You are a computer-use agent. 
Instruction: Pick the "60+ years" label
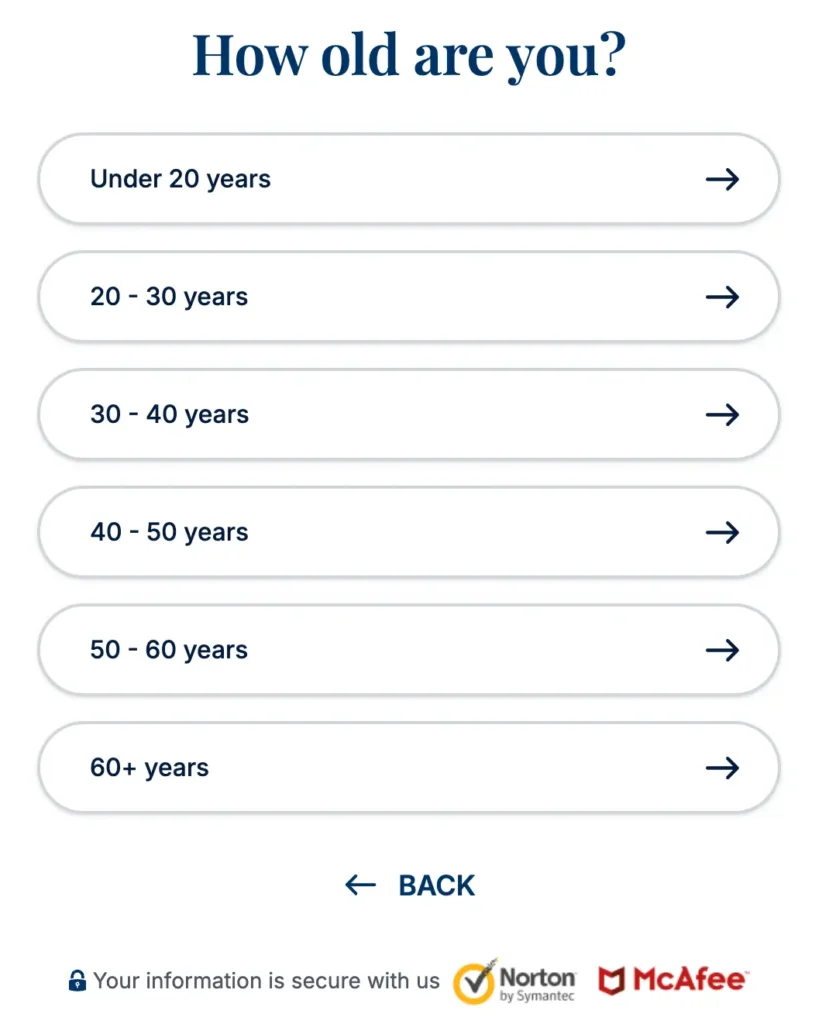click(x=149, y=768)
